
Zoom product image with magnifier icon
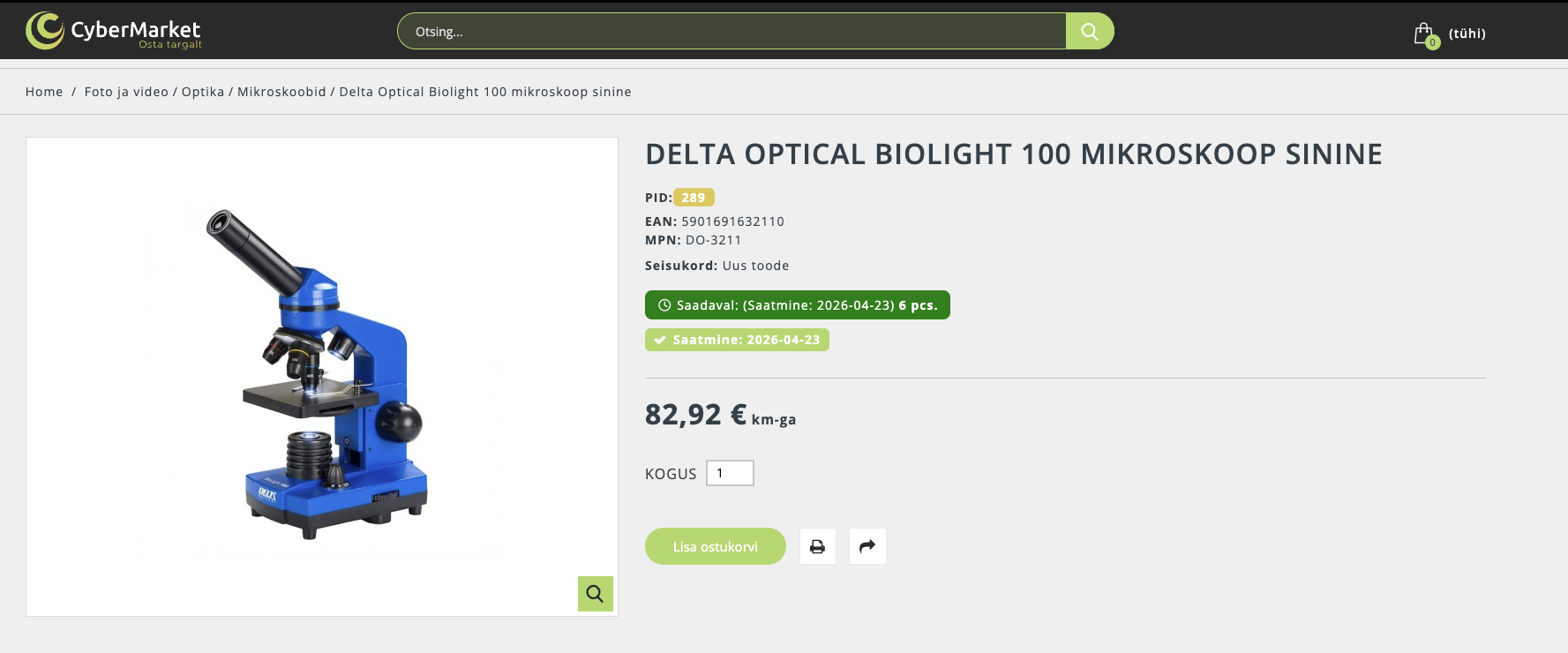click(x=595, y=594)
